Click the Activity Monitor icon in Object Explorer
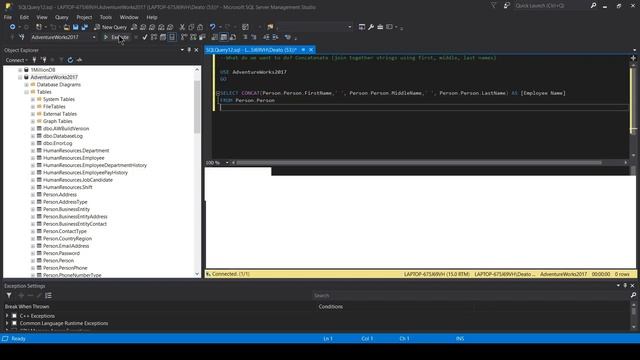Image resolution: width=640 pixels, height=360 pixels. (79, 60)
